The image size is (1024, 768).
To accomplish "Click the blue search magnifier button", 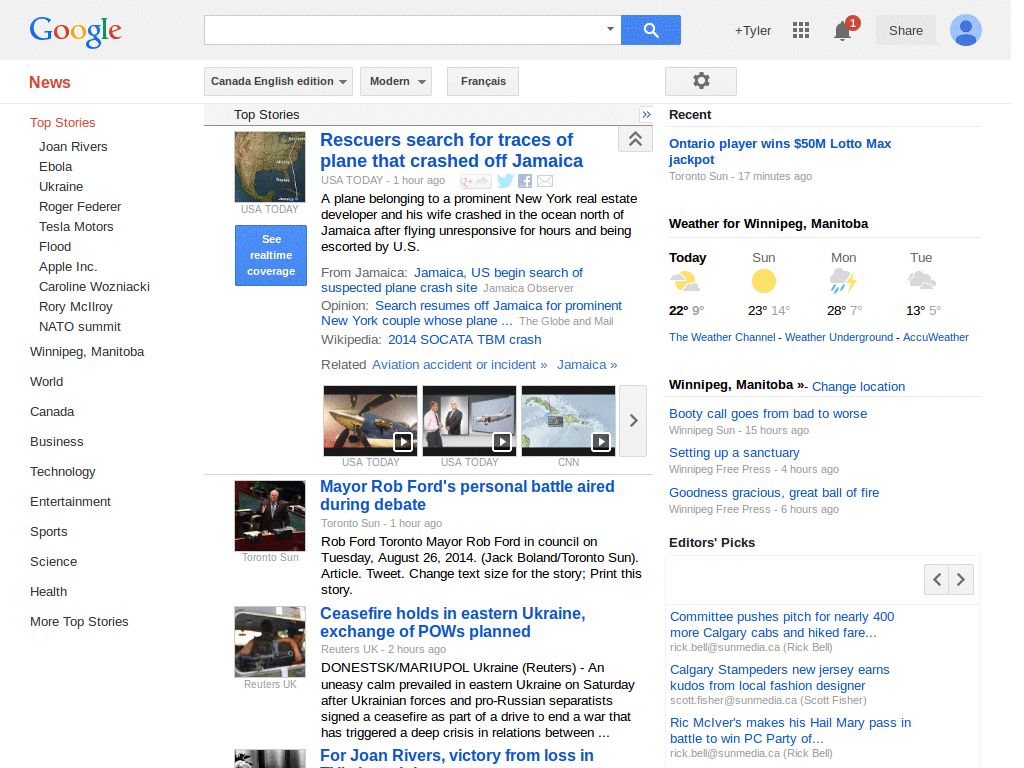I will [x=650, y=30].
